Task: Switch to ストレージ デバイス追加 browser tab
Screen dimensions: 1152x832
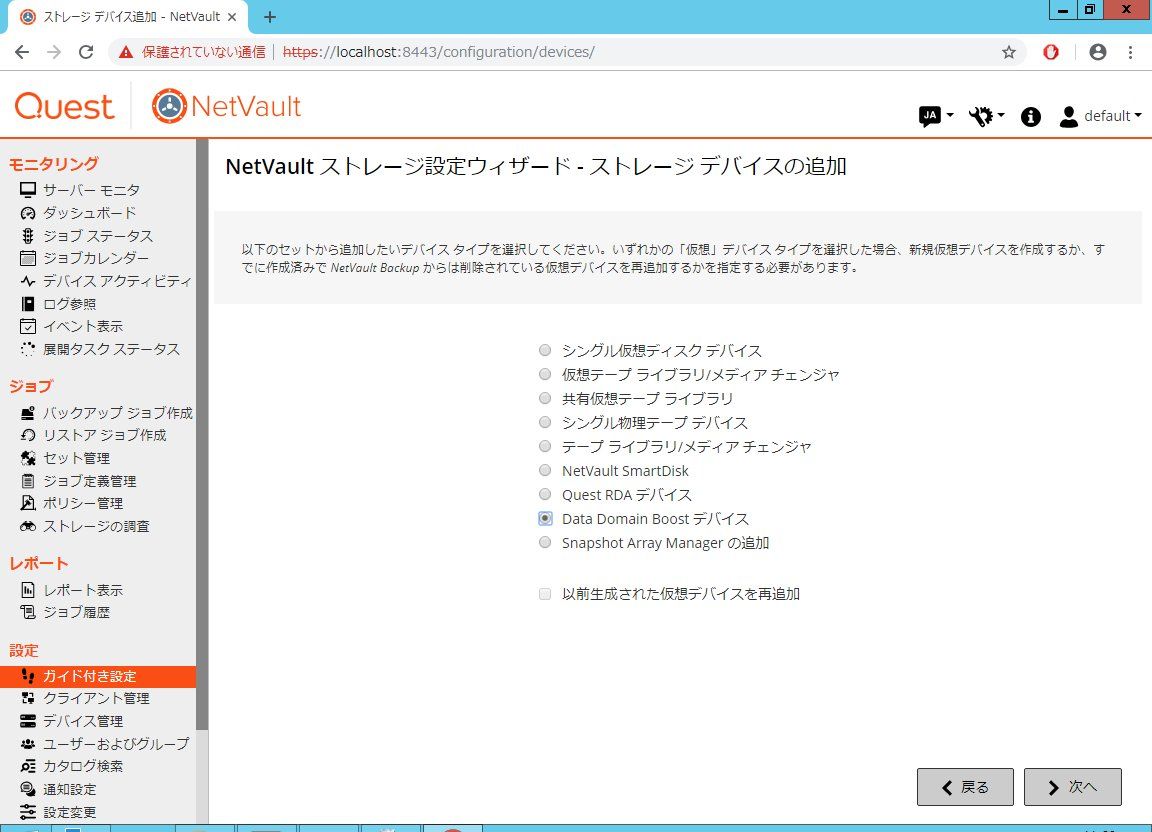Action: point(128,17)
